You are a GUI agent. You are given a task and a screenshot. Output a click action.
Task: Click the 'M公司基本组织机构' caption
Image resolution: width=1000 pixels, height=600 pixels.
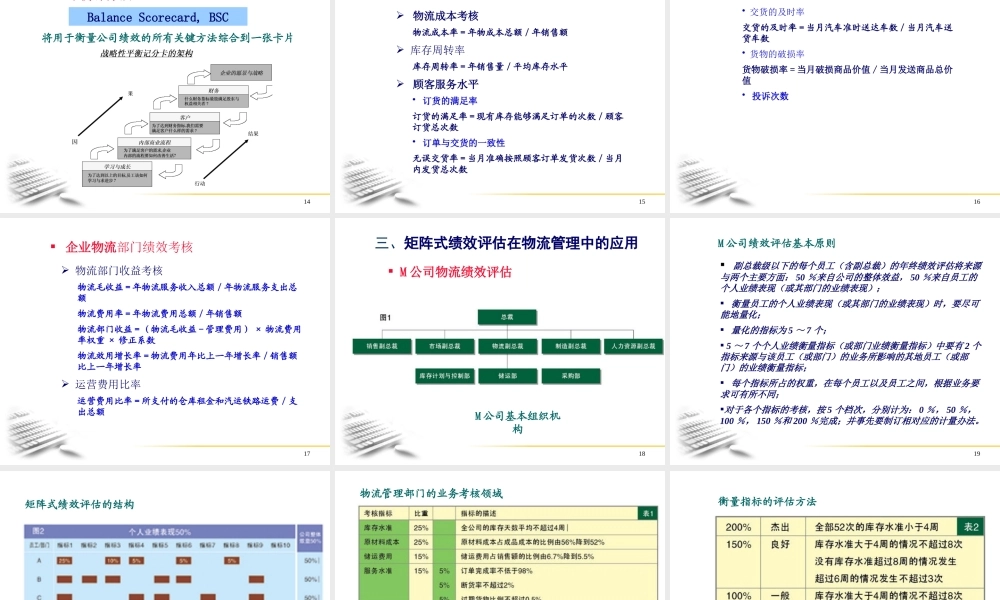[517, 422]
